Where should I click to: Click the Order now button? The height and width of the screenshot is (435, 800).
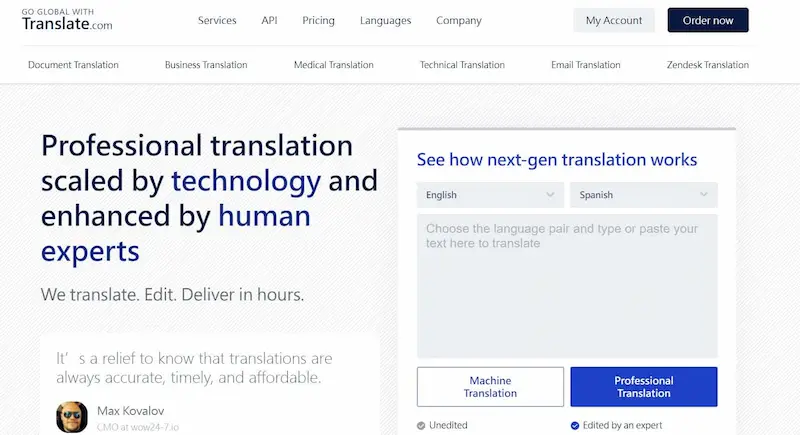pyautogui.click(x=708, y=21)
